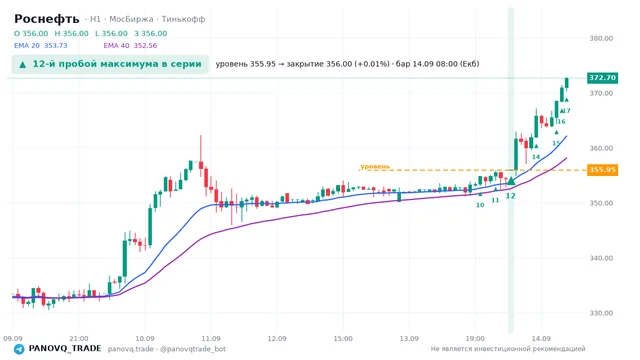Click the PANOVQ_TRADE channel name
The width and height of the screenshot is (640, 360).
point(65,349)
